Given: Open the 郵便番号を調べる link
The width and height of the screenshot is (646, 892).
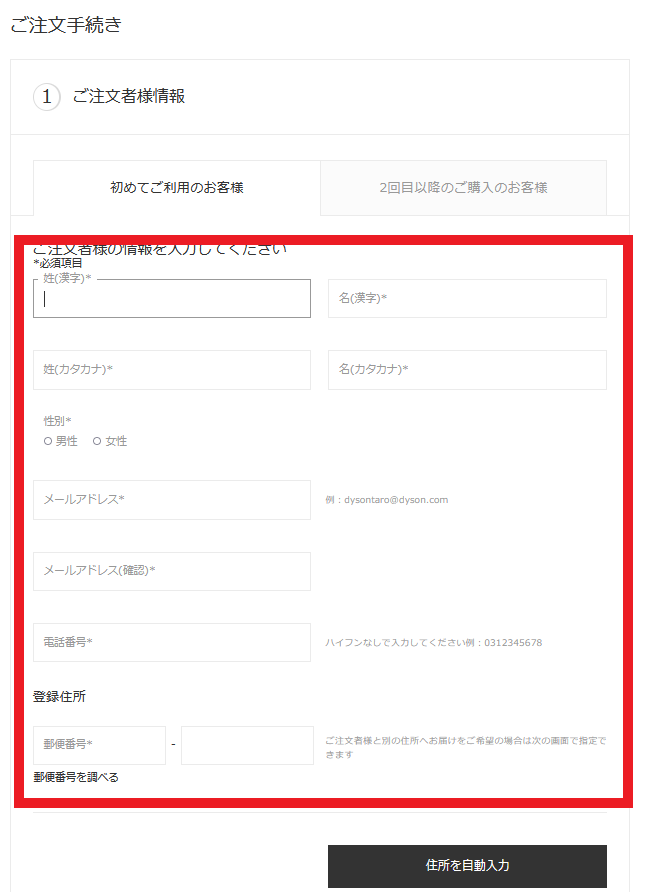Looking at the screenshot, I should 76,777.
